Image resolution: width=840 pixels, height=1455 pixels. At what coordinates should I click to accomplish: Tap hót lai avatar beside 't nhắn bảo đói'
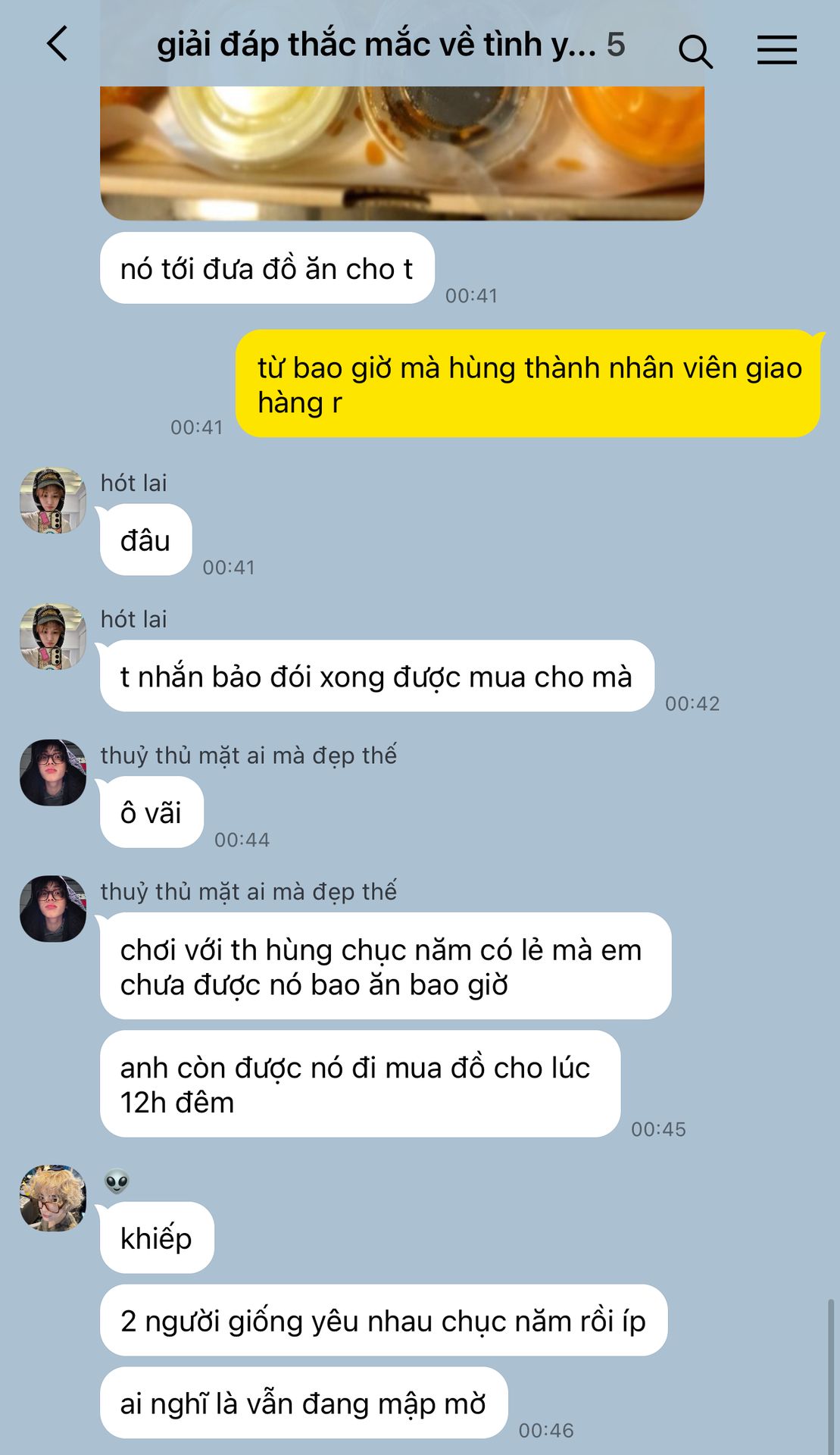(x=53, y=637)
